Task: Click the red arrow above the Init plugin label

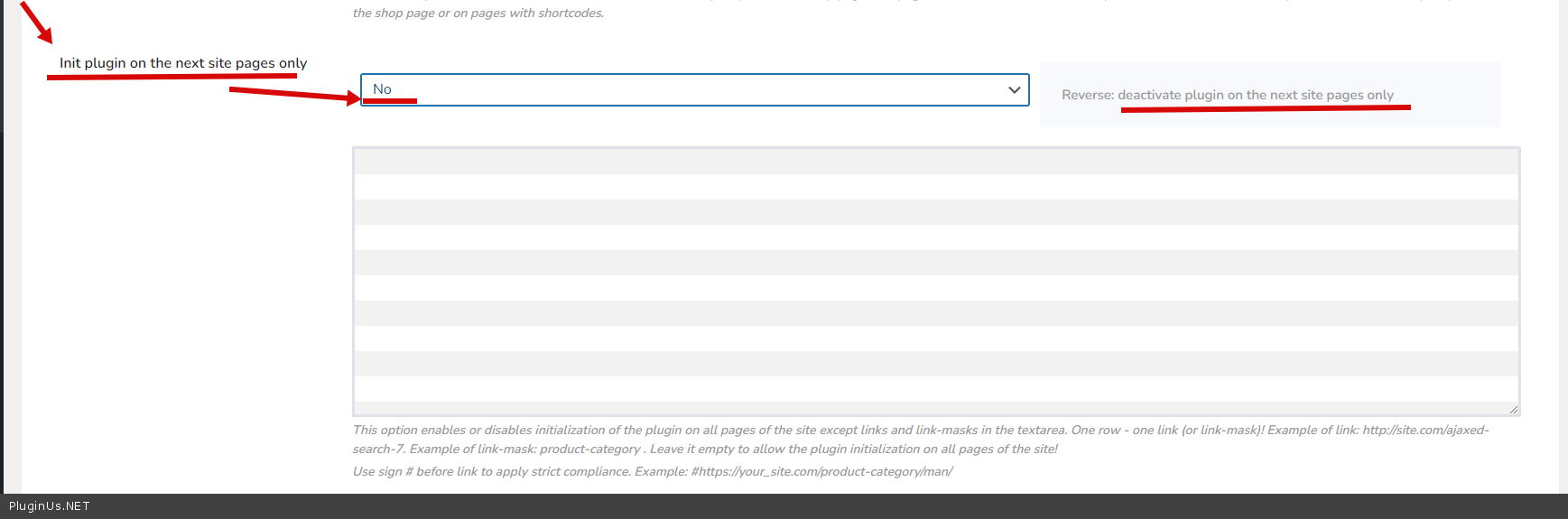Action: (x=36, y=23)
